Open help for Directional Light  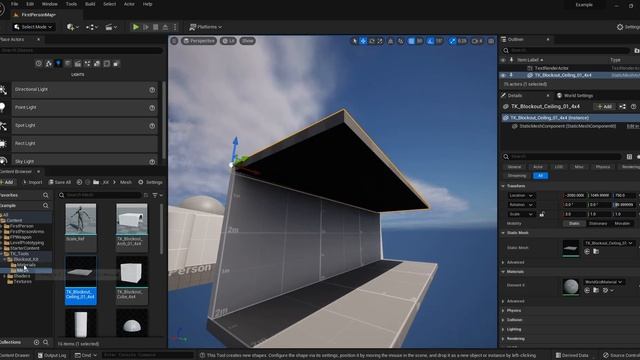coord(152,90)
